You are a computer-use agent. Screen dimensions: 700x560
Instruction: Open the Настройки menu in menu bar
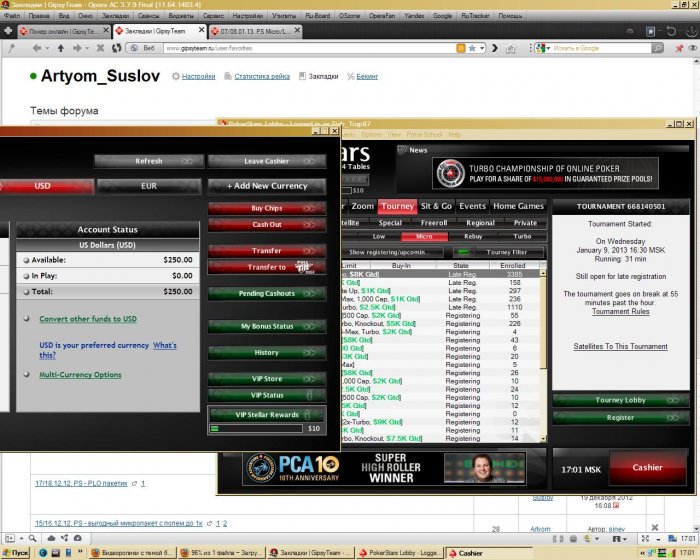pyautogui.click(x=247, y=16)
